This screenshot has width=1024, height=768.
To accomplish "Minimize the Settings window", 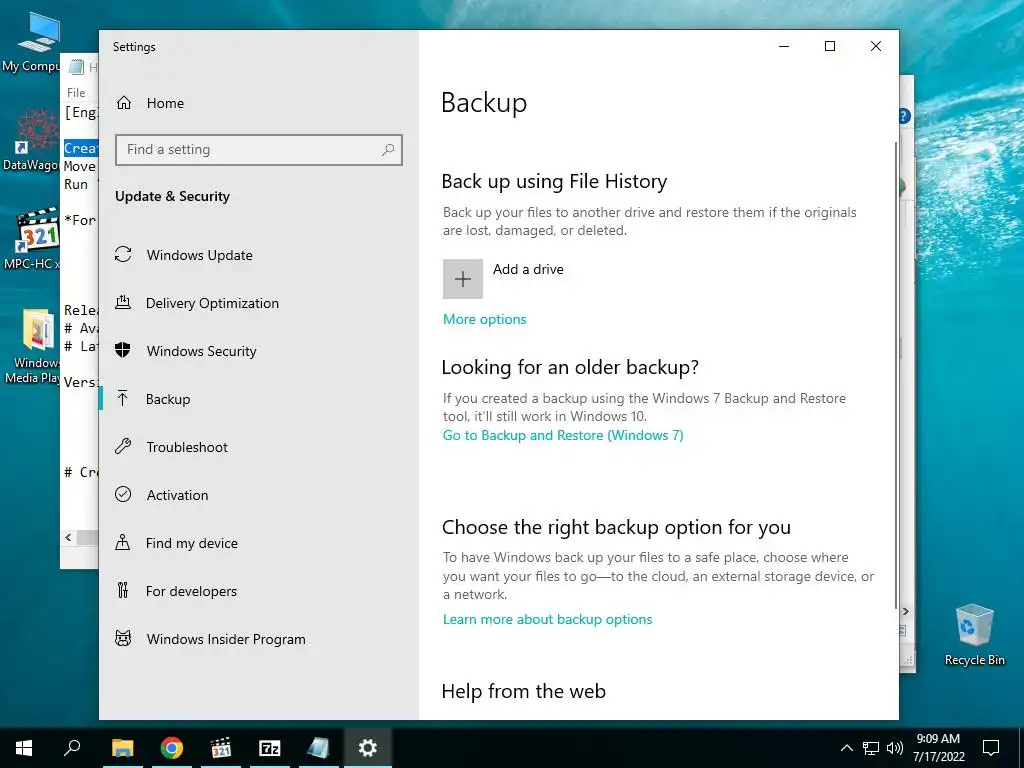I will tap(784, 46).
